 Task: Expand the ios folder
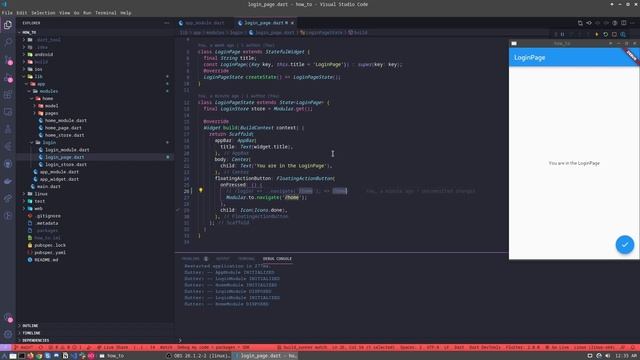[x=95, y=69]
